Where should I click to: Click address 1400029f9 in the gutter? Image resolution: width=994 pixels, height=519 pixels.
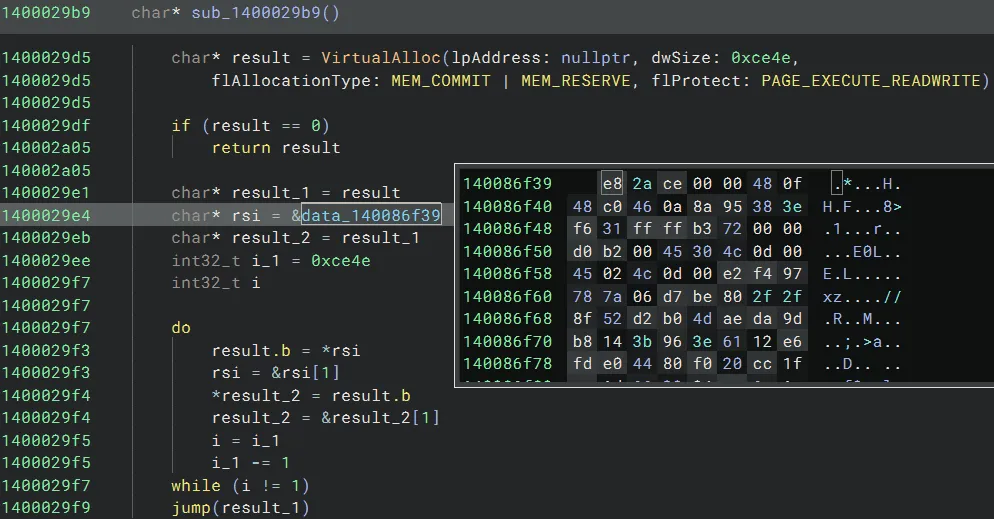point(46,508)
